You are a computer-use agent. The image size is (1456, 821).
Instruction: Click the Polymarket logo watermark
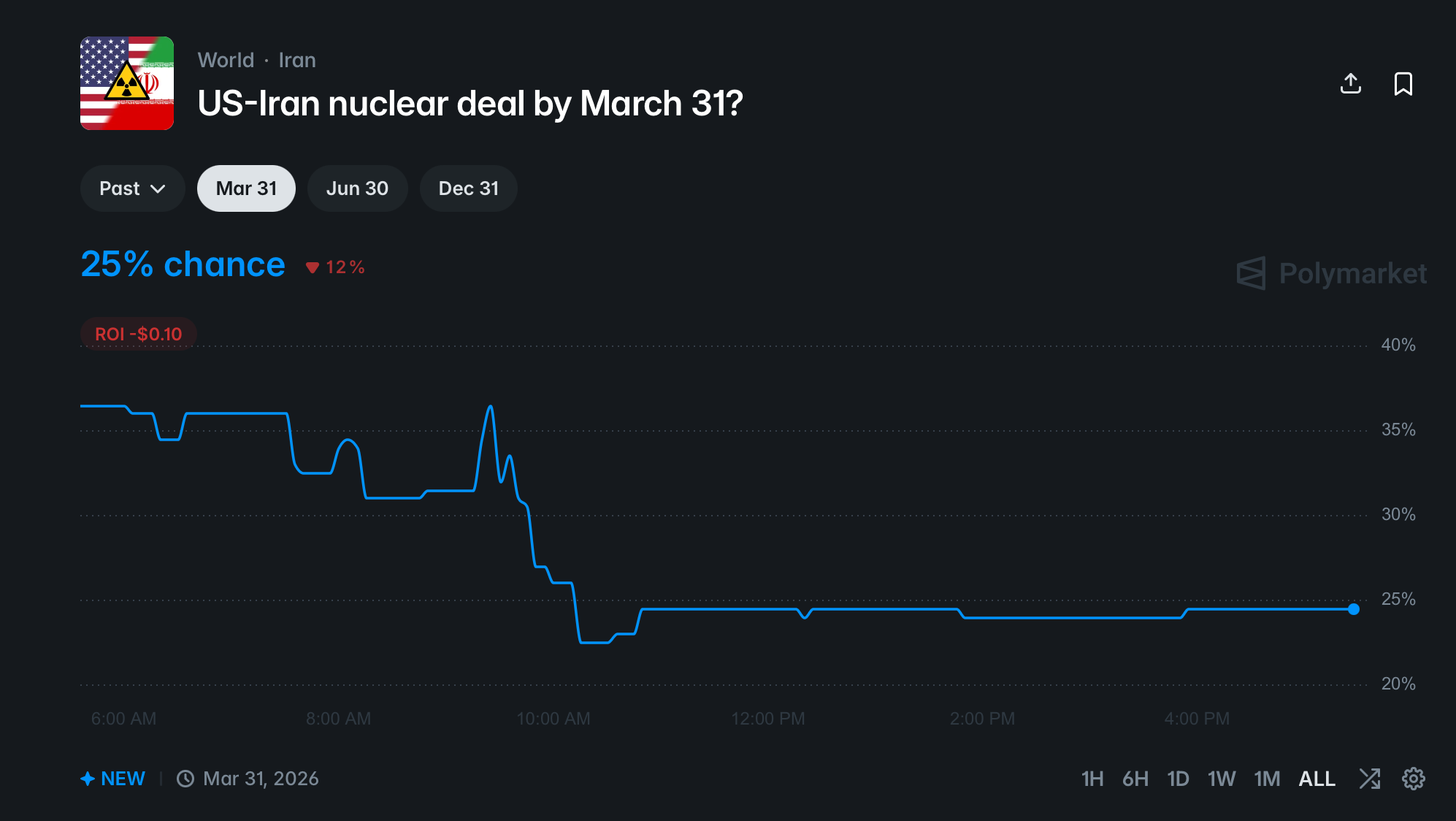pyautogui.click(x=1331, y=273)
